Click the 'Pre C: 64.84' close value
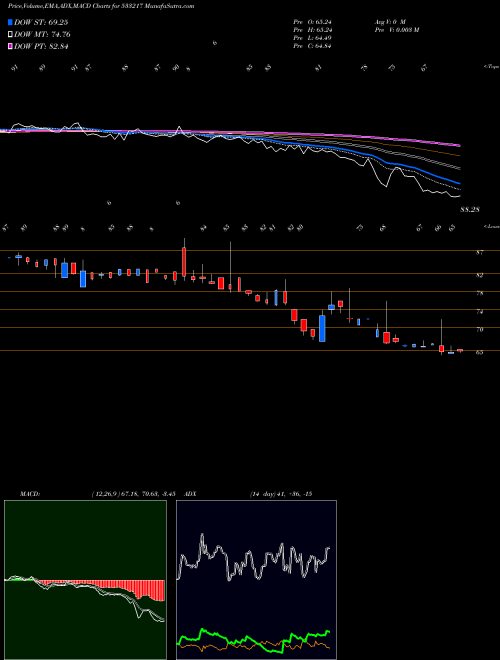Image resolution: width=500 pixels, height=660 pixels. [312, 46]
